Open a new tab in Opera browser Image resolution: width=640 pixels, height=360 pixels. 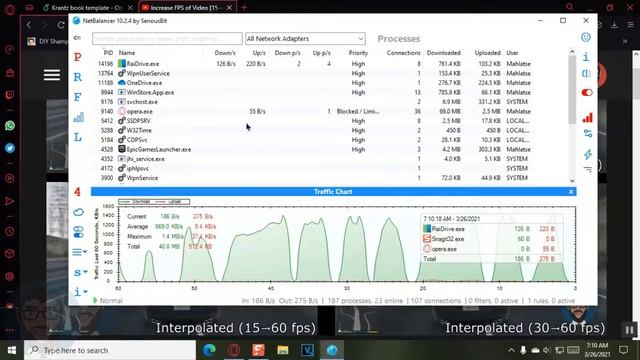tap(244, 7)
